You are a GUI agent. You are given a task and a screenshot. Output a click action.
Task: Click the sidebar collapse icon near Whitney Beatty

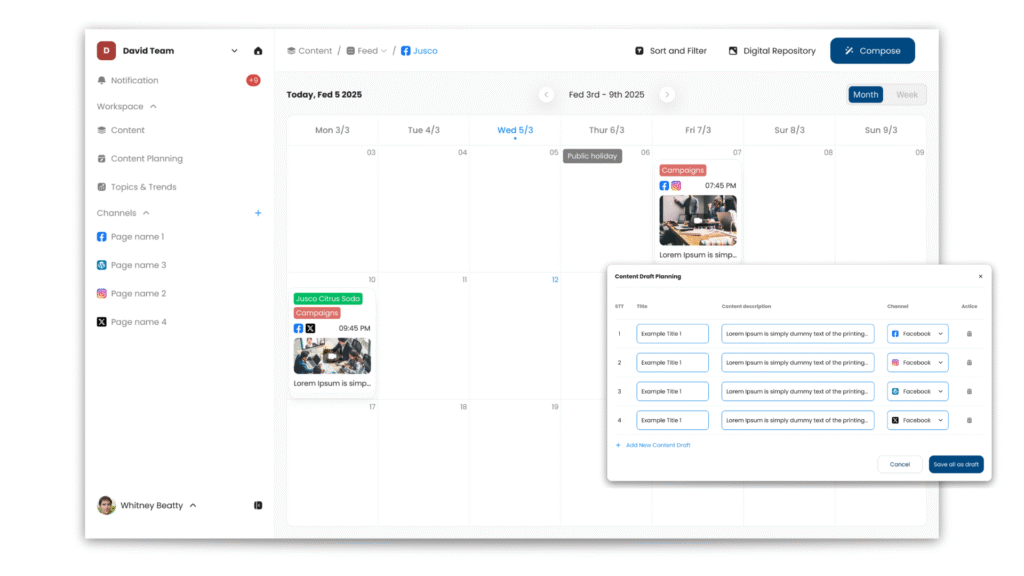coord(258,505)
